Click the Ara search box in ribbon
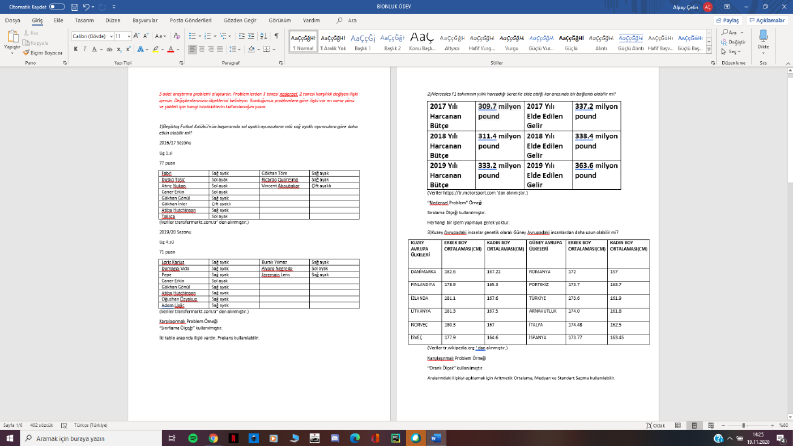Screen dimensions: 793x446 point(347,20)
